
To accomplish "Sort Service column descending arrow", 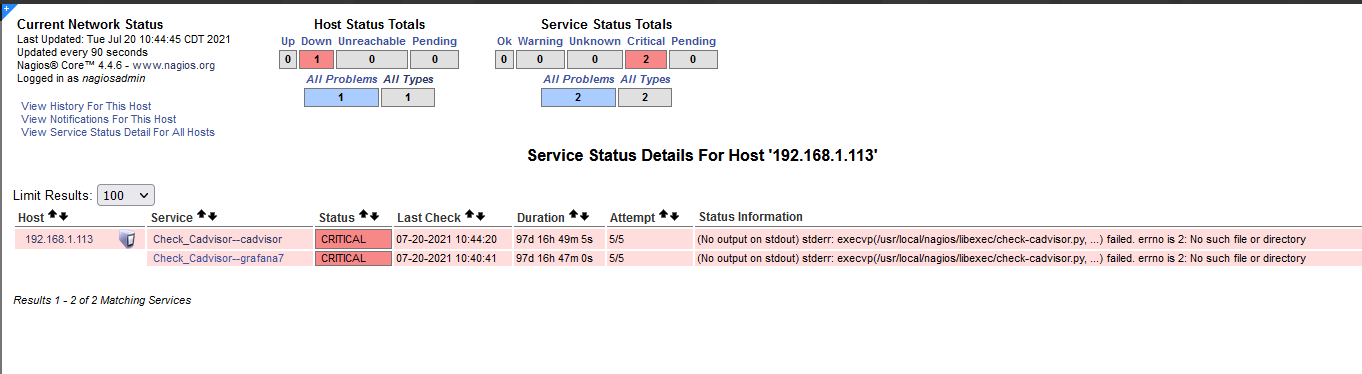I will click(x=212, y=216).
